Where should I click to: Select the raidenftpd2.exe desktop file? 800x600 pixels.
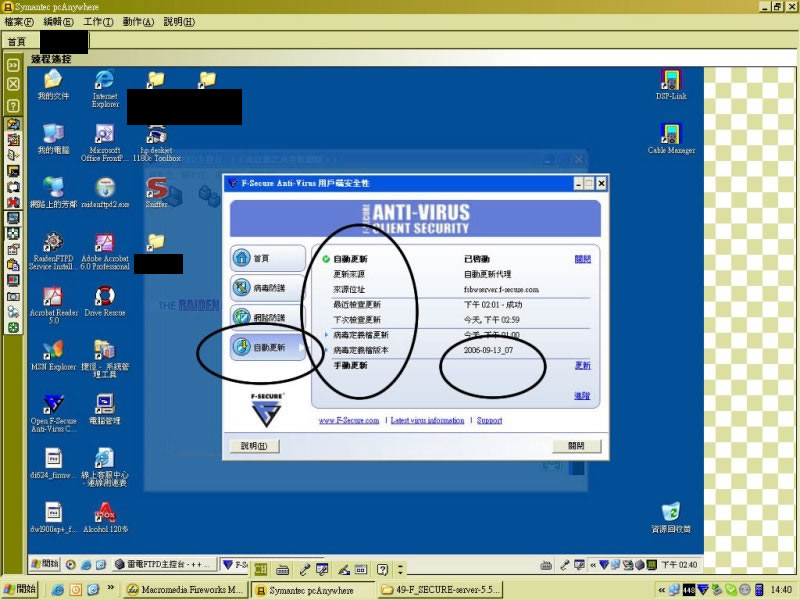(x=105, y=193)
